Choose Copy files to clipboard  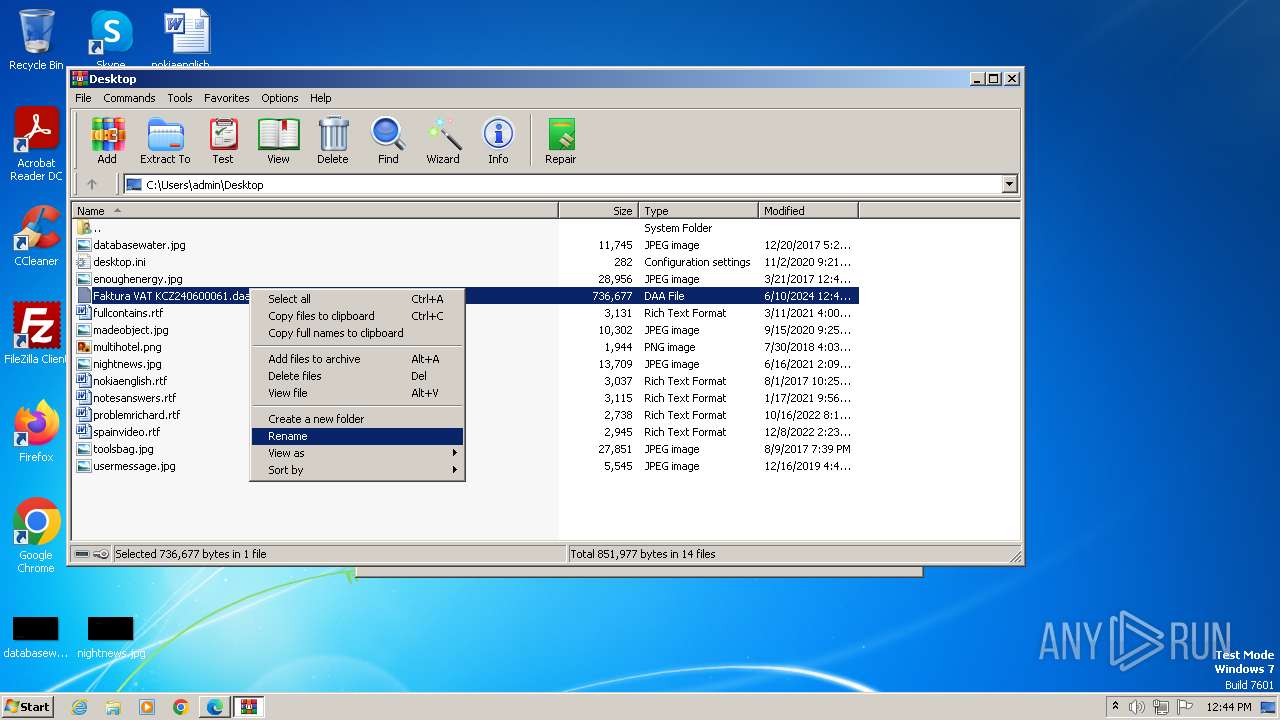pos(357,316)
